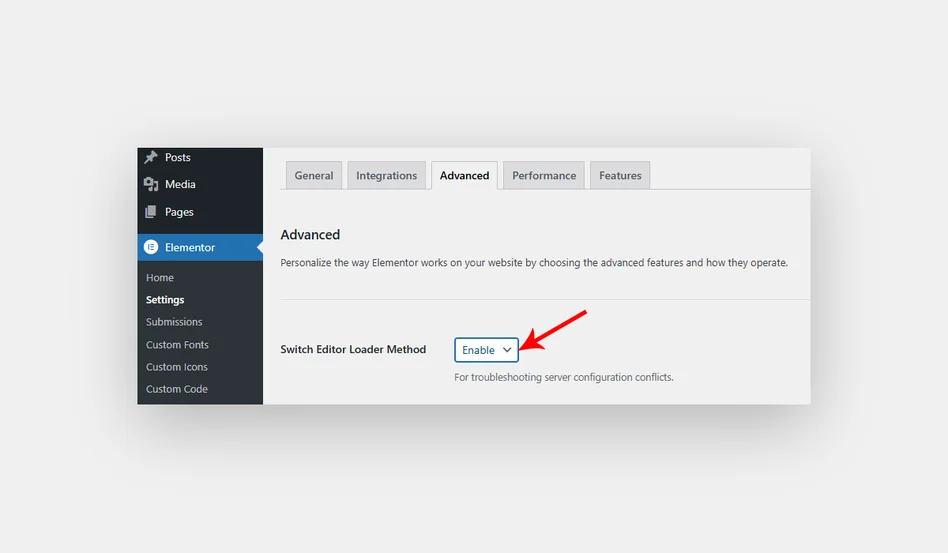Click the Pages icon in sidebar
The height and width of the screenshot is (553, 948).
pyautogui.click(x=151, y=212)
